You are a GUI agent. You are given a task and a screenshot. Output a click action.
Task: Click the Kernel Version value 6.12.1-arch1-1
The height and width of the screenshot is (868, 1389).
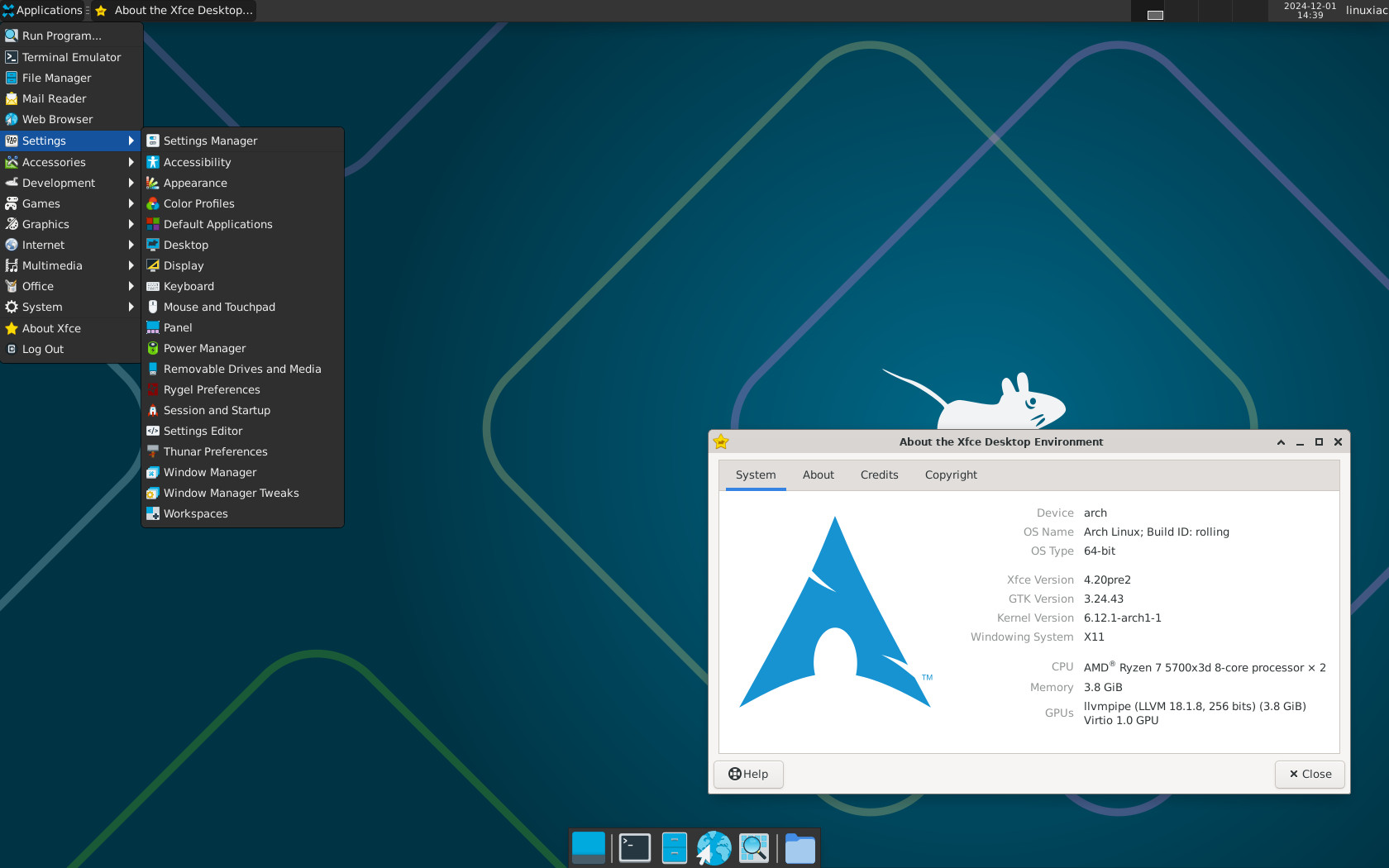(1122, 618)
